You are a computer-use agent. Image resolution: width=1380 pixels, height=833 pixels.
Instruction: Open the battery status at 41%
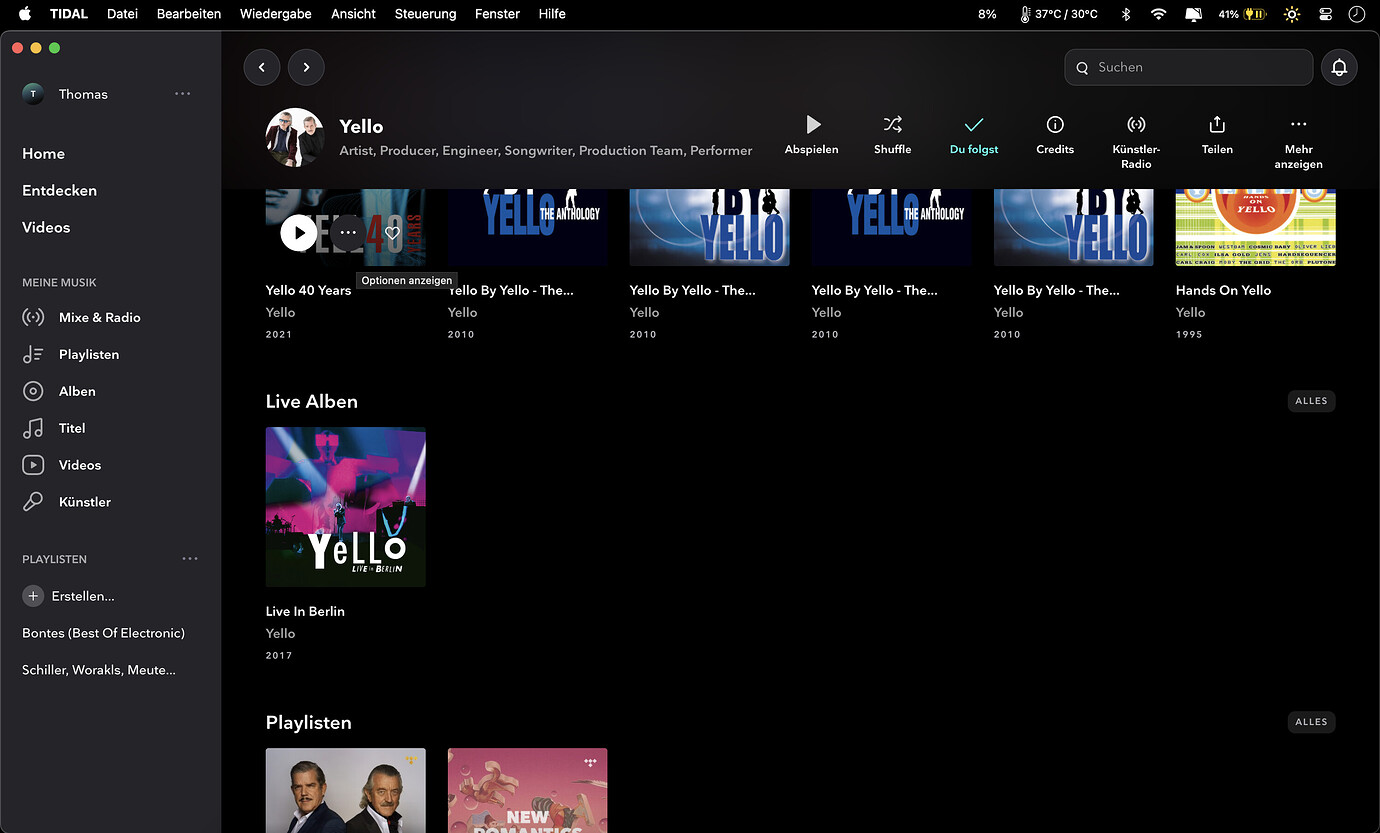pos(1243,14)
